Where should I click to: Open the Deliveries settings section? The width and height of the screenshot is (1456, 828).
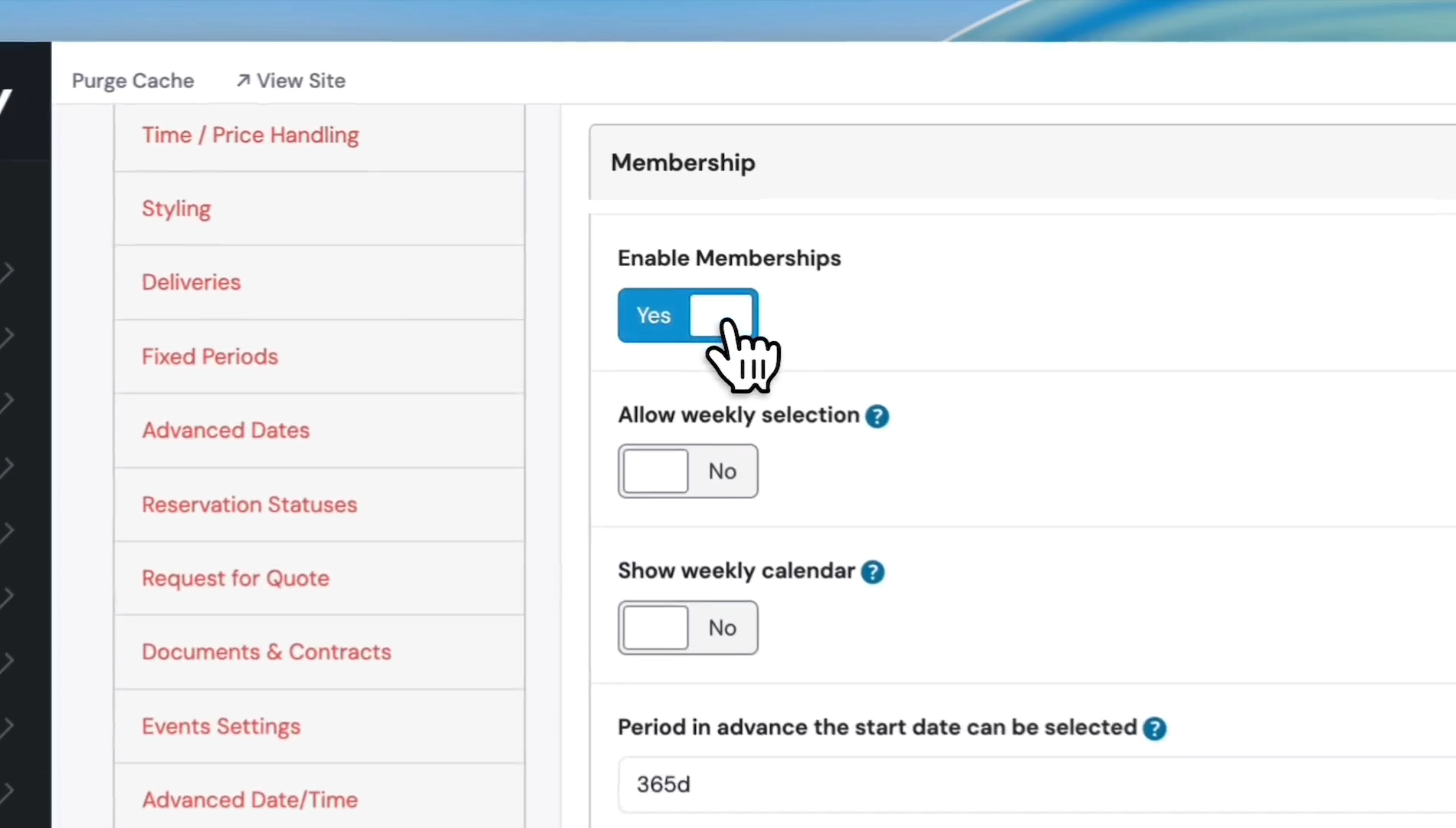pyautogui.click(x=192, y=282)
